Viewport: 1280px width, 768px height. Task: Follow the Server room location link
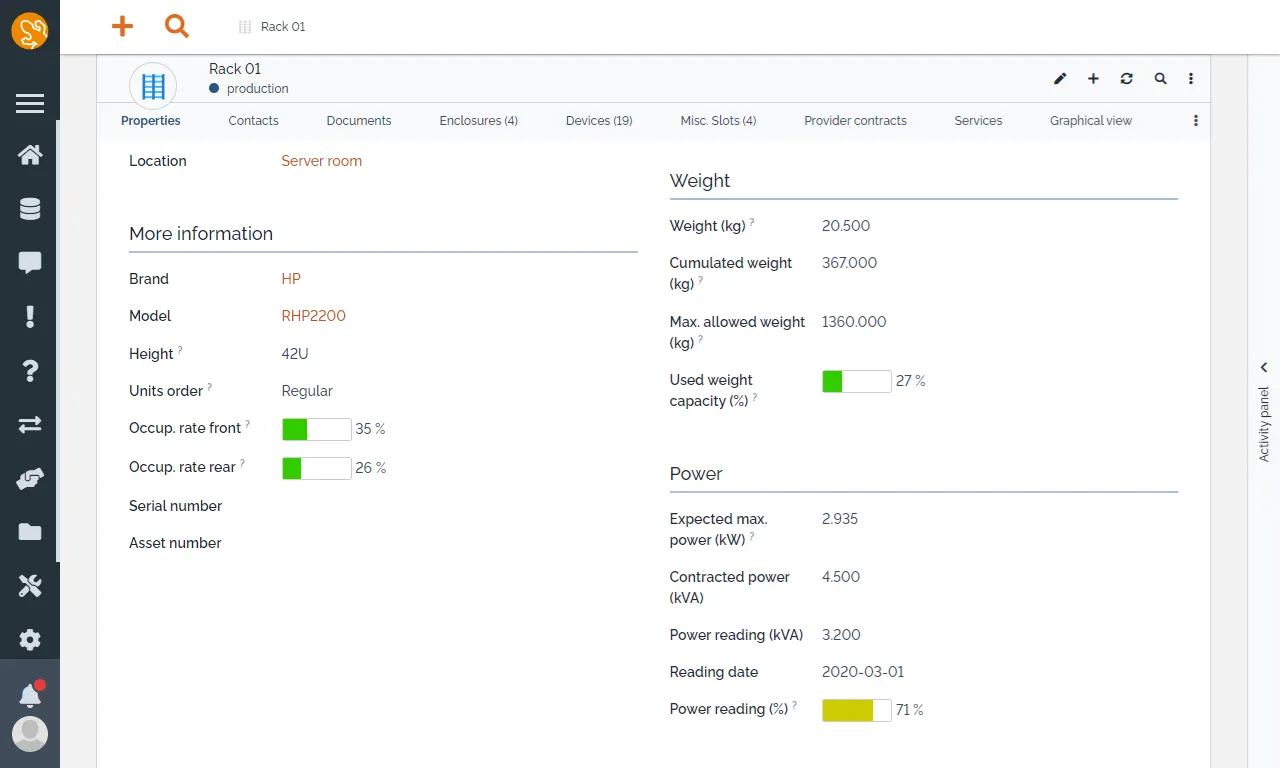pos(321,161)
